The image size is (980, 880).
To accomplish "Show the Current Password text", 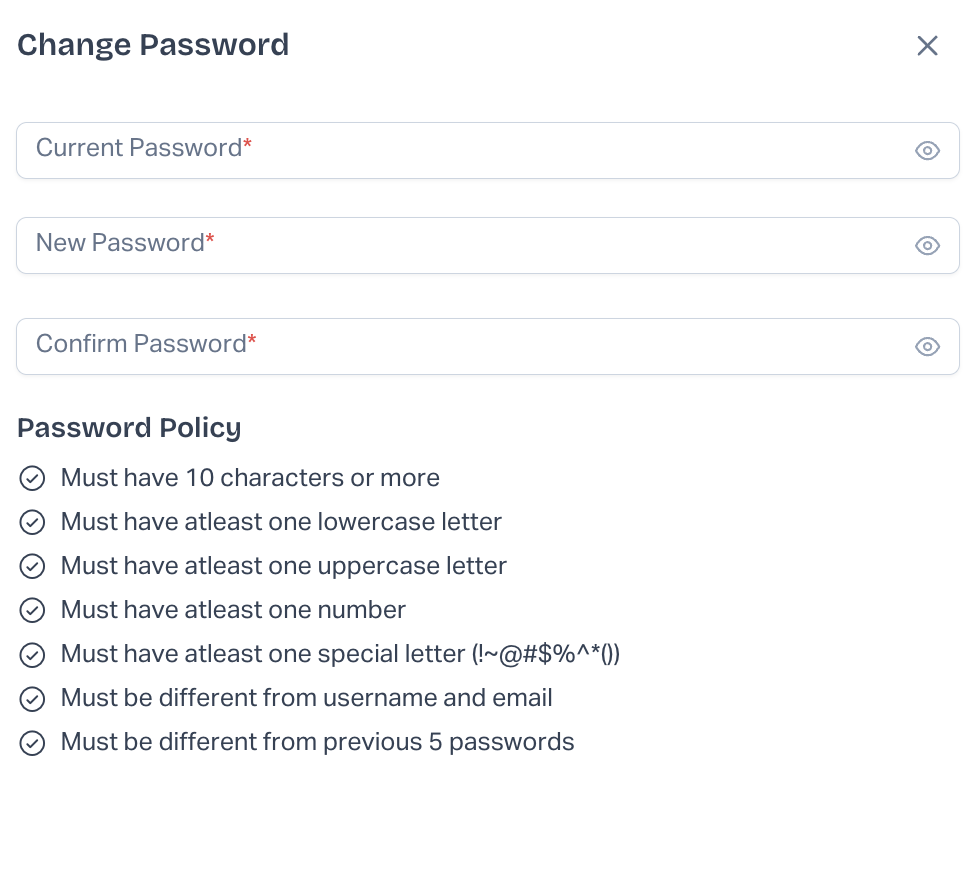I will [927, 151].
